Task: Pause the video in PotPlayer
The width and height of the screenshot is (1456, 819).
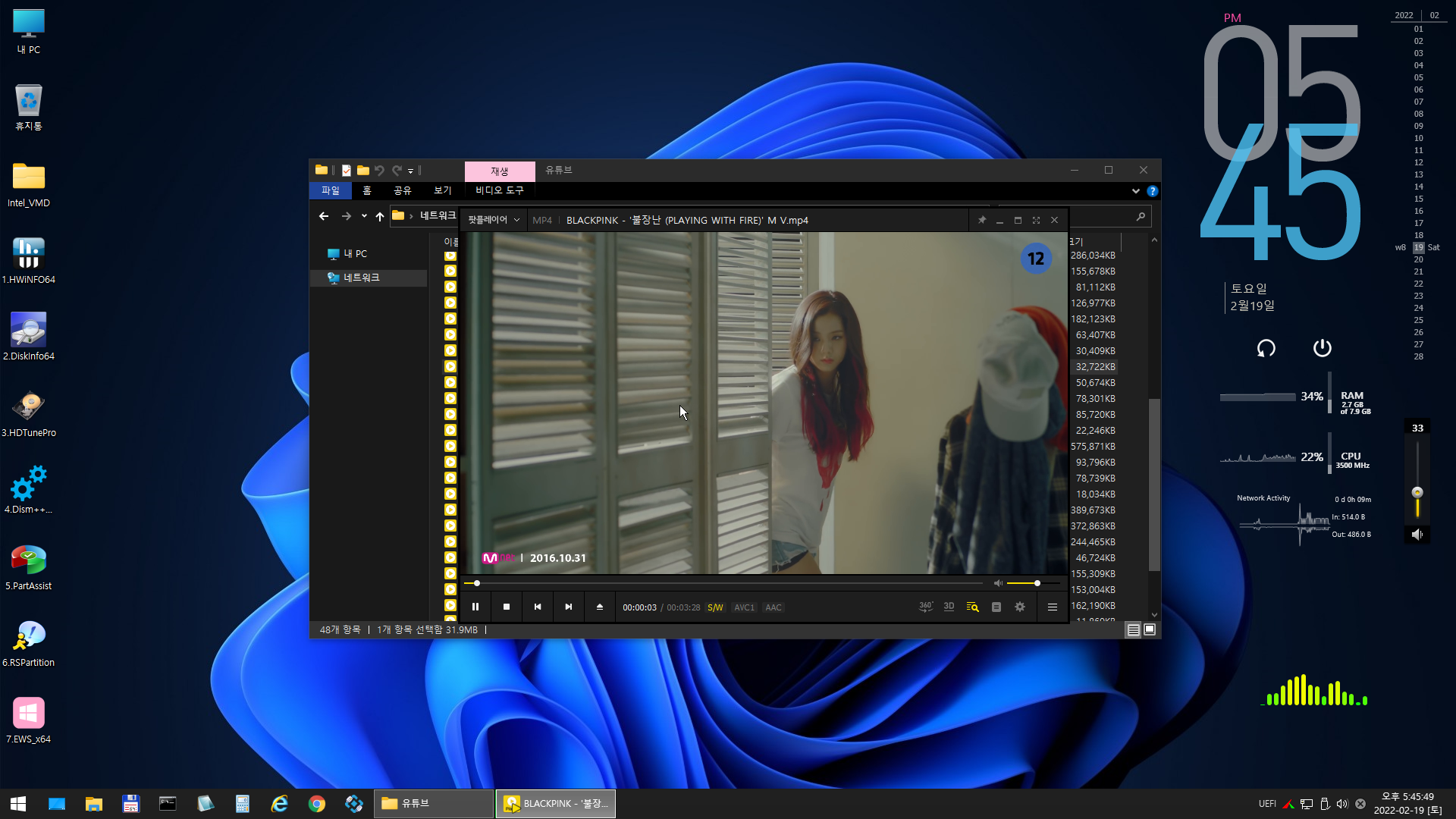Action: [x=475, y=607]
